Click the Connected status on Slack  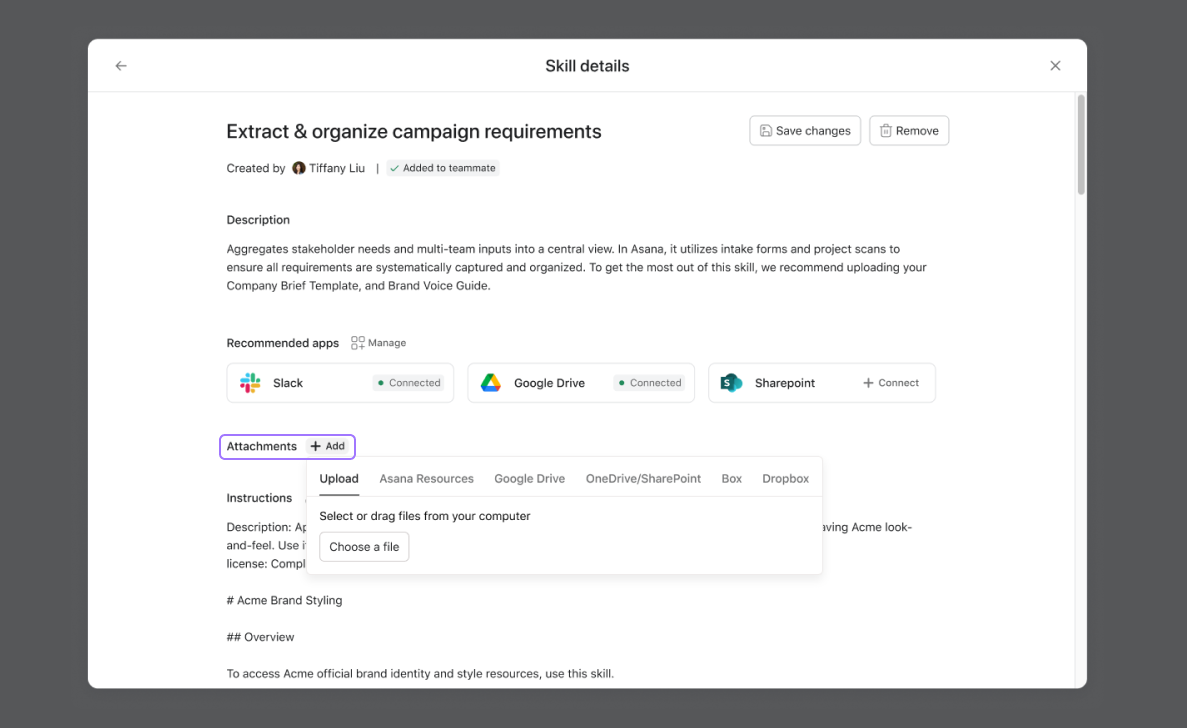[x=409, y=383]
